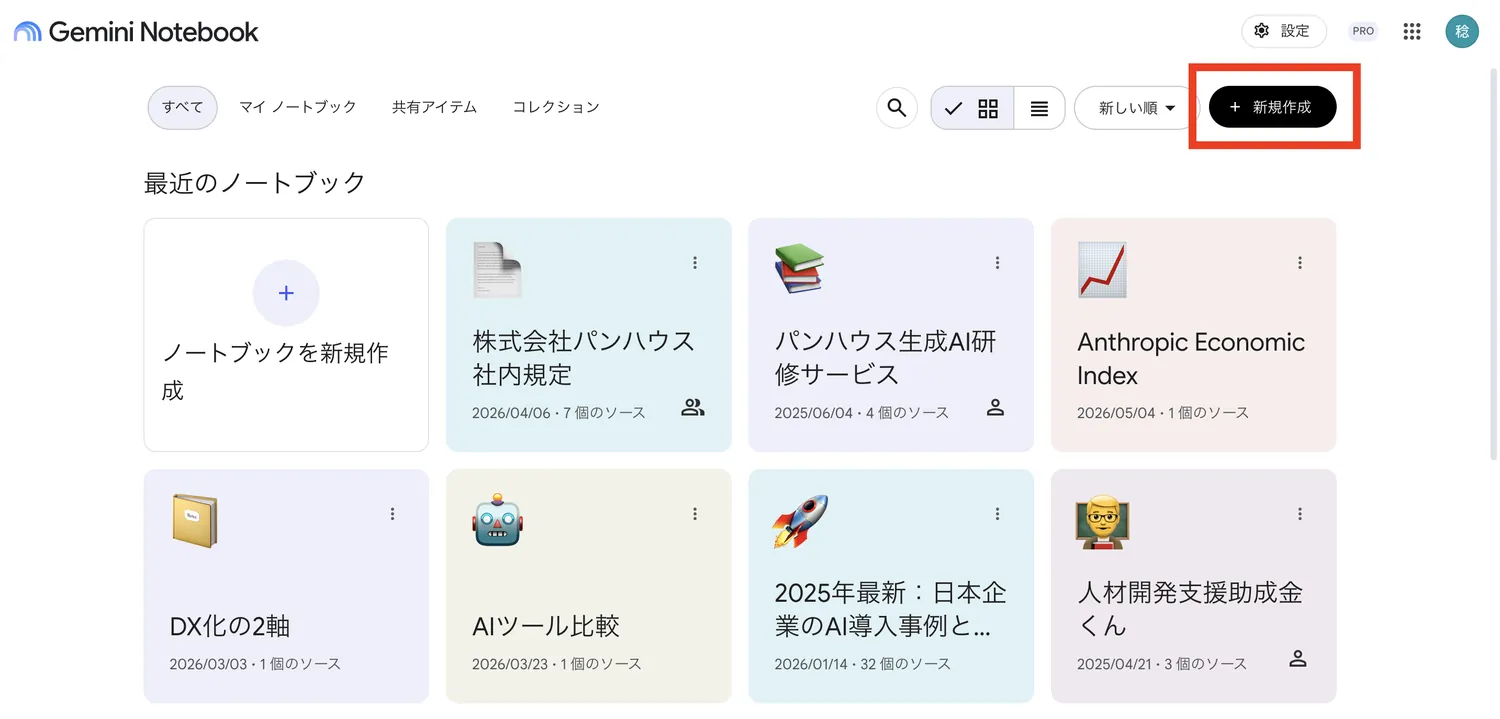
Task: Switch to list view
Action: 1040,108
